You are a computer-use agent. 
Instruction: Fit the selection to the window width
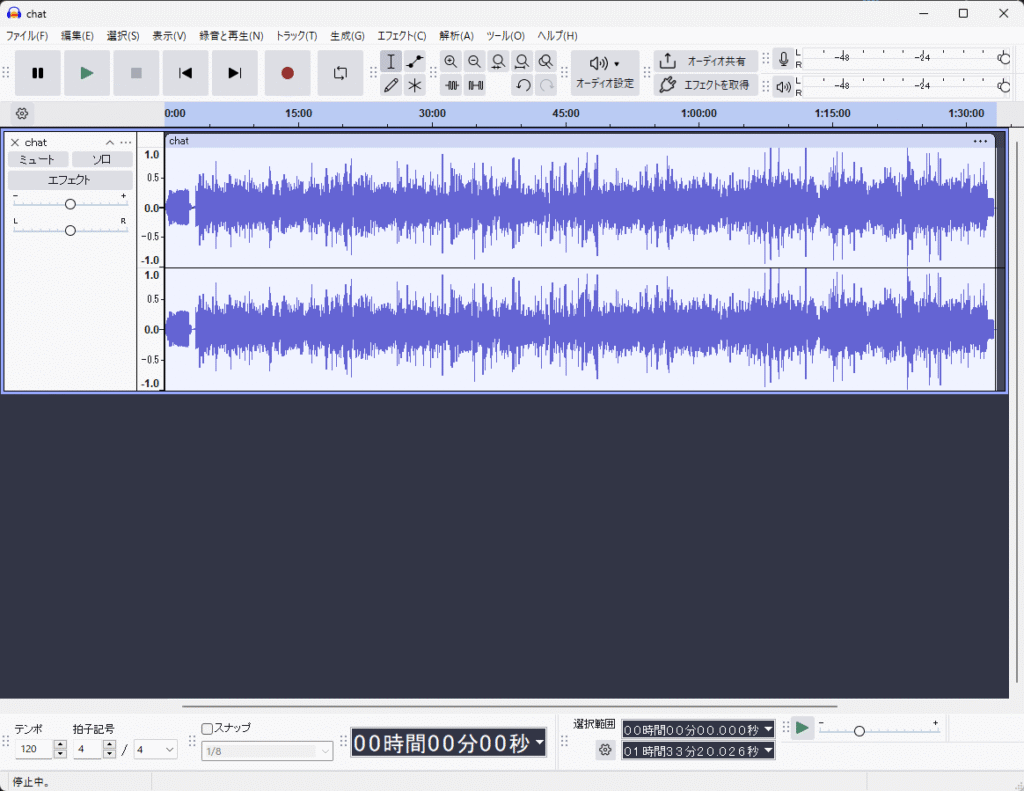[498, 61]
